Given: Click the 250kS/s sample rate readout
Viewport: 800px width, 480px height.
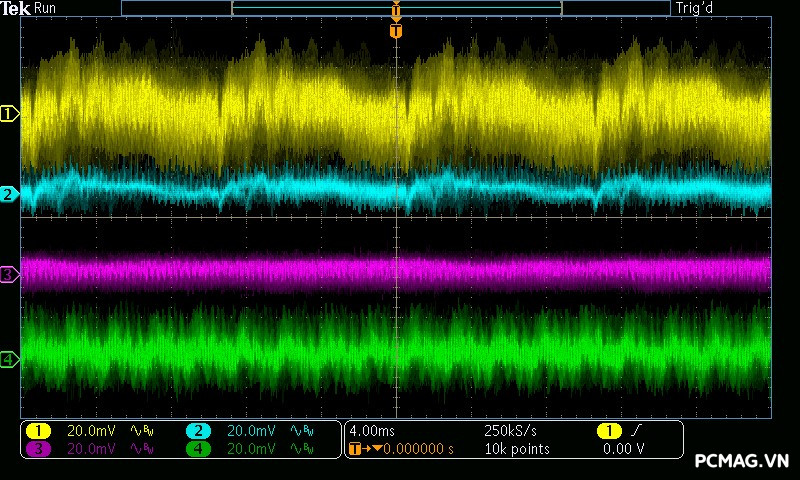Looking at the screenshot, I should coord(512,431).
